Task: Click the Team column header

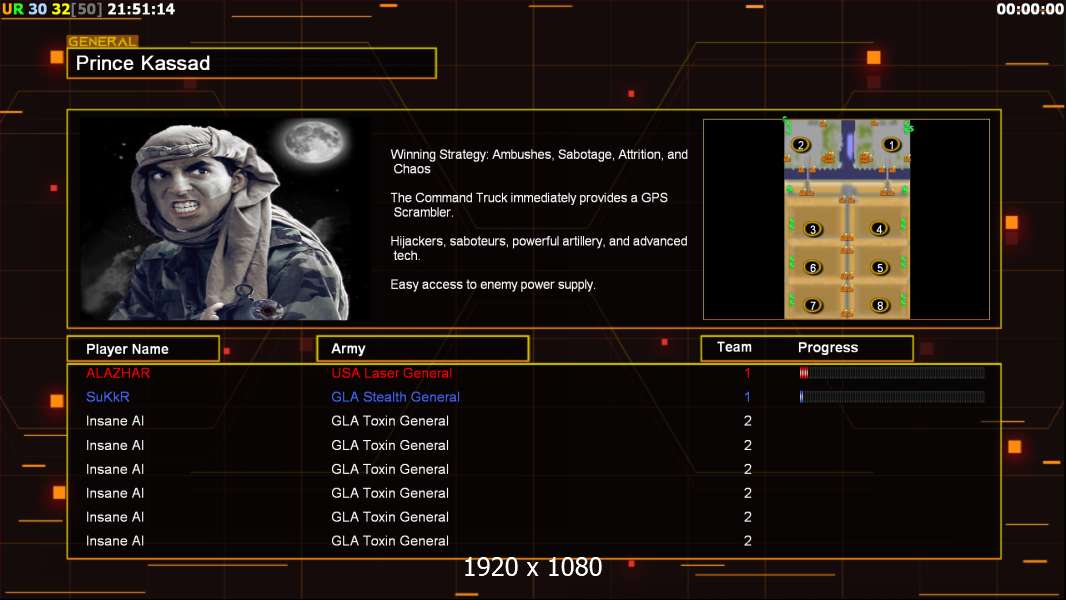Action: tap(734, 347)
